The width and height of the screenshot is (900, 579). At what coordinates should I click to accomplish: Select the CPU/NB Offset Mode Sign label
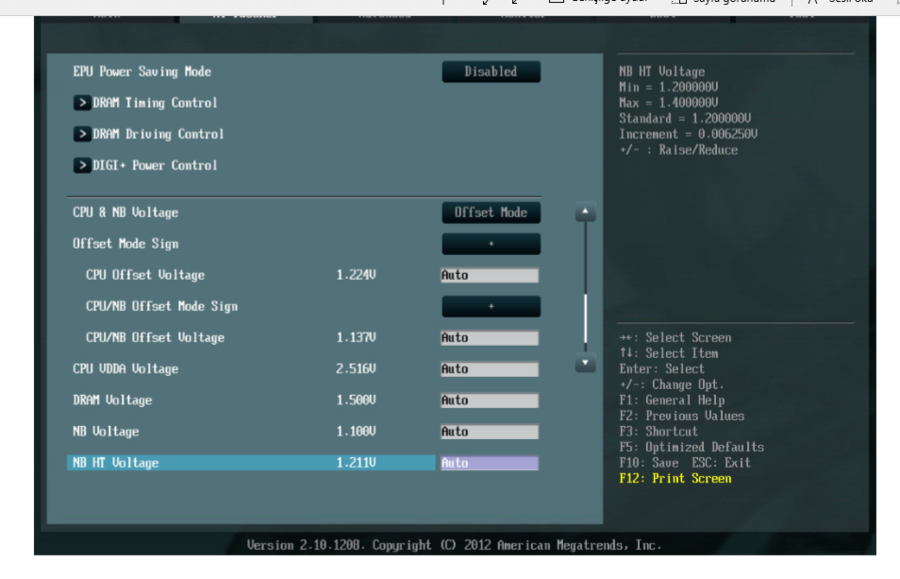pos(162,306)
